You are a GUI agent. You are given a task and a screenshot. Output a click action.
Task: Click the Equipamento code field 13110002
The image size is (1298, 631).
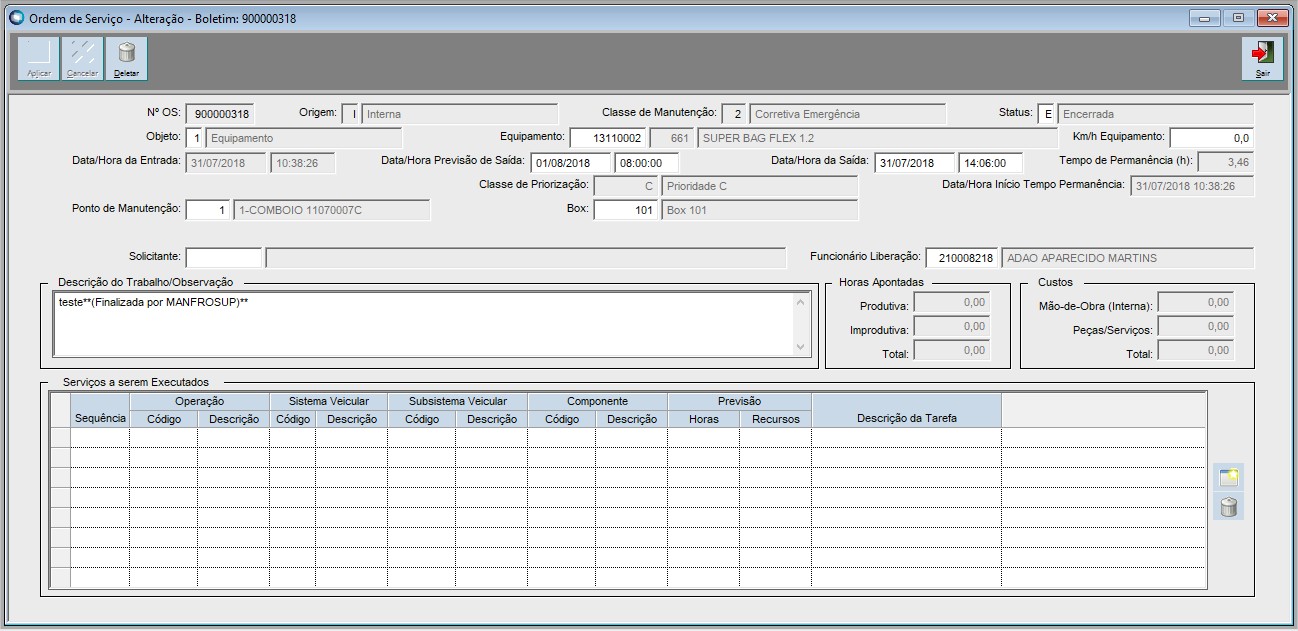coord(608,138)
